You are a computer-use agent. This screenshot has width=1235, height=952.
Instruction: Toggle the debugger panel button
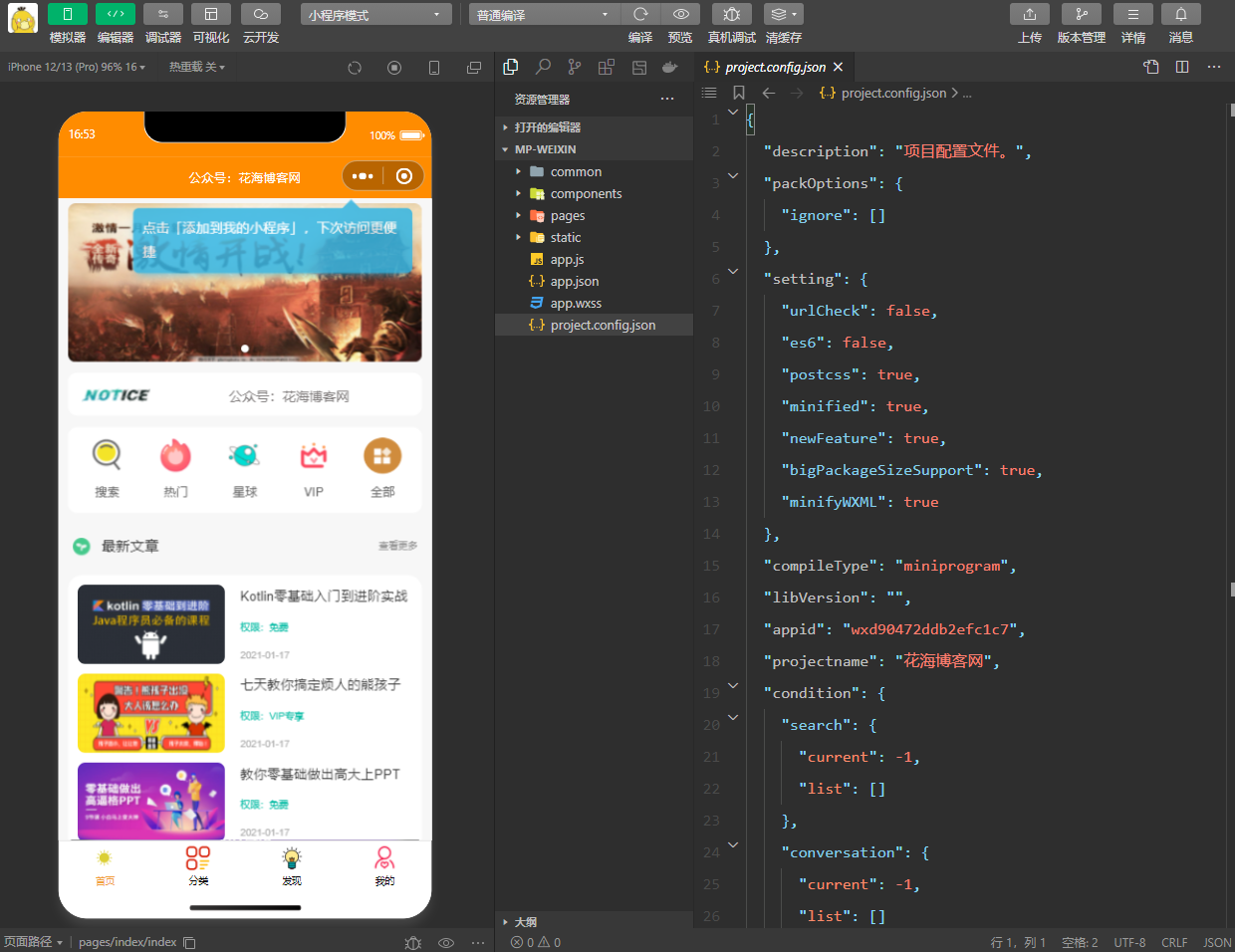click(x=163, y=14)
